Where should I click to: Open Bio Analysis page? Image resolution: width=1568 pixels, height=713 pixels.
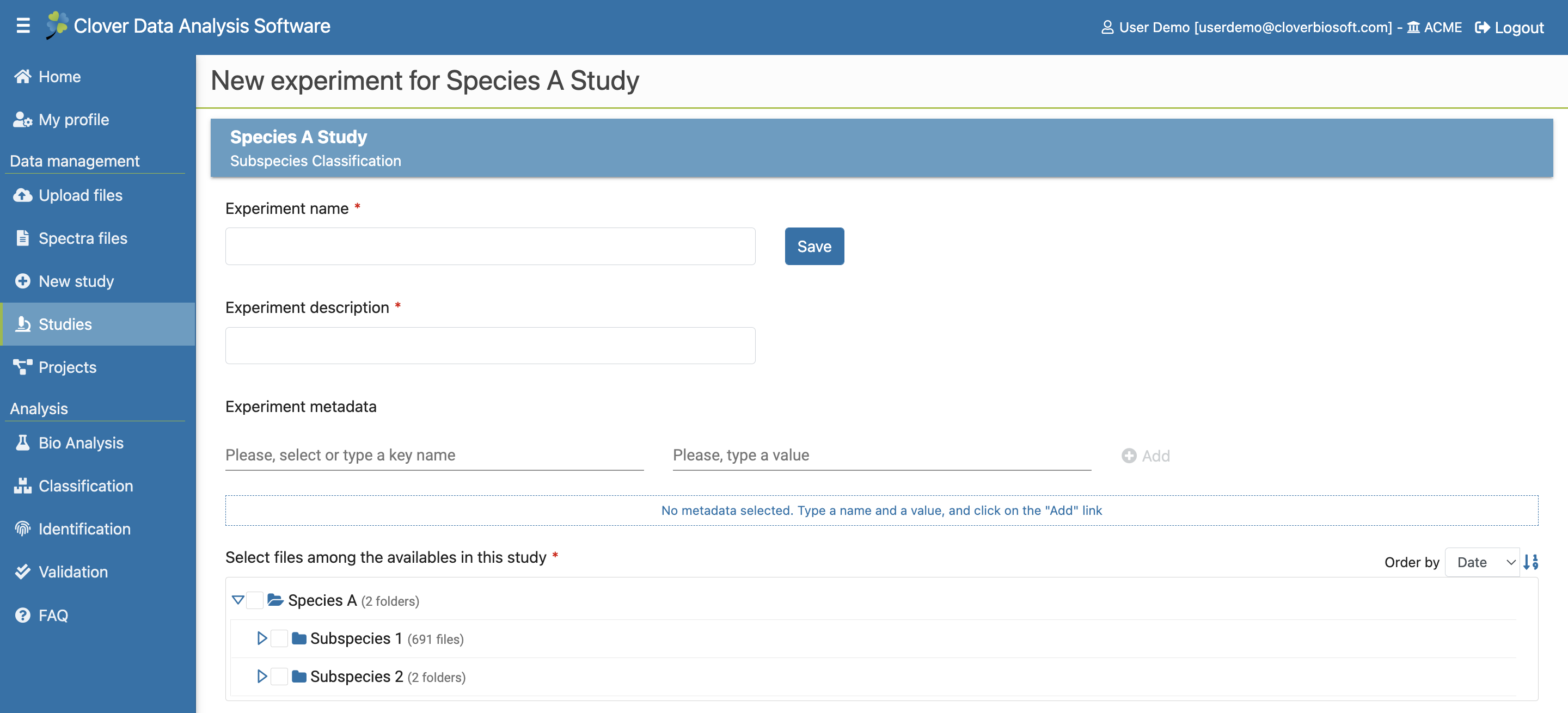97,443
